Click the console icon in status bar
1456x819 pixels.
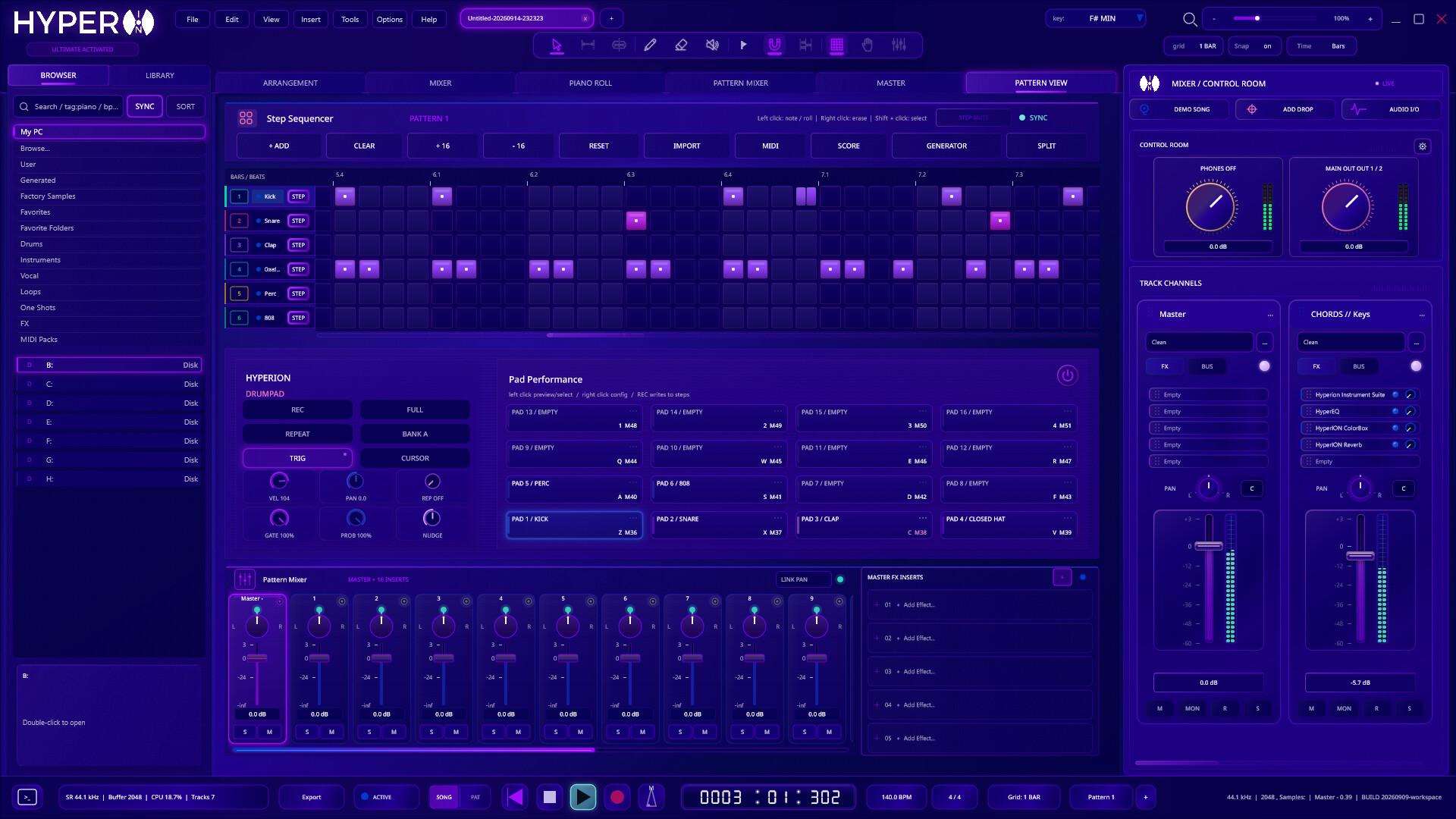click(27, 797)
